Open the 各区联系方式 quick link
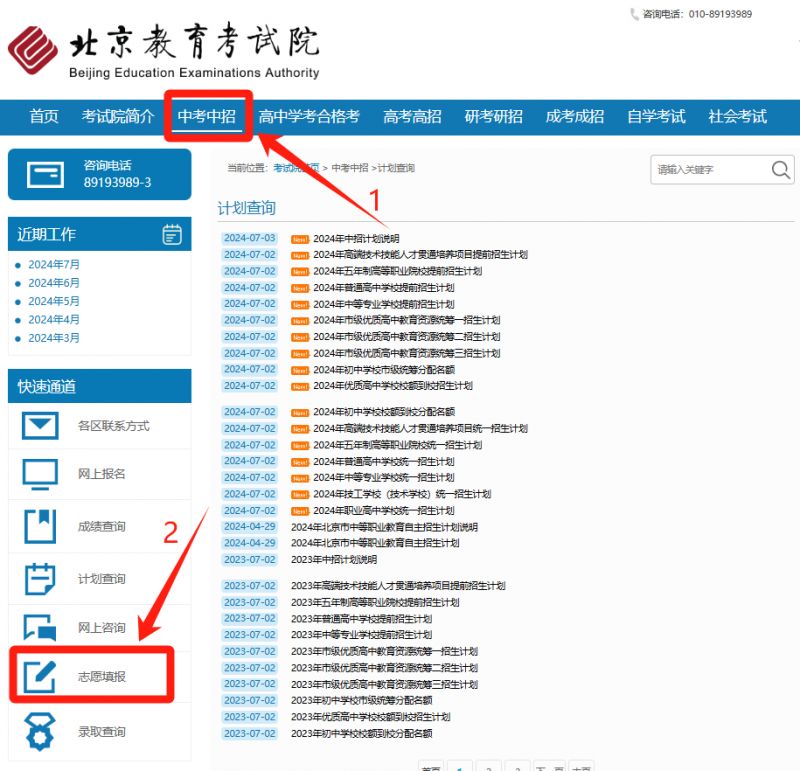 click(x=113, y=426)
